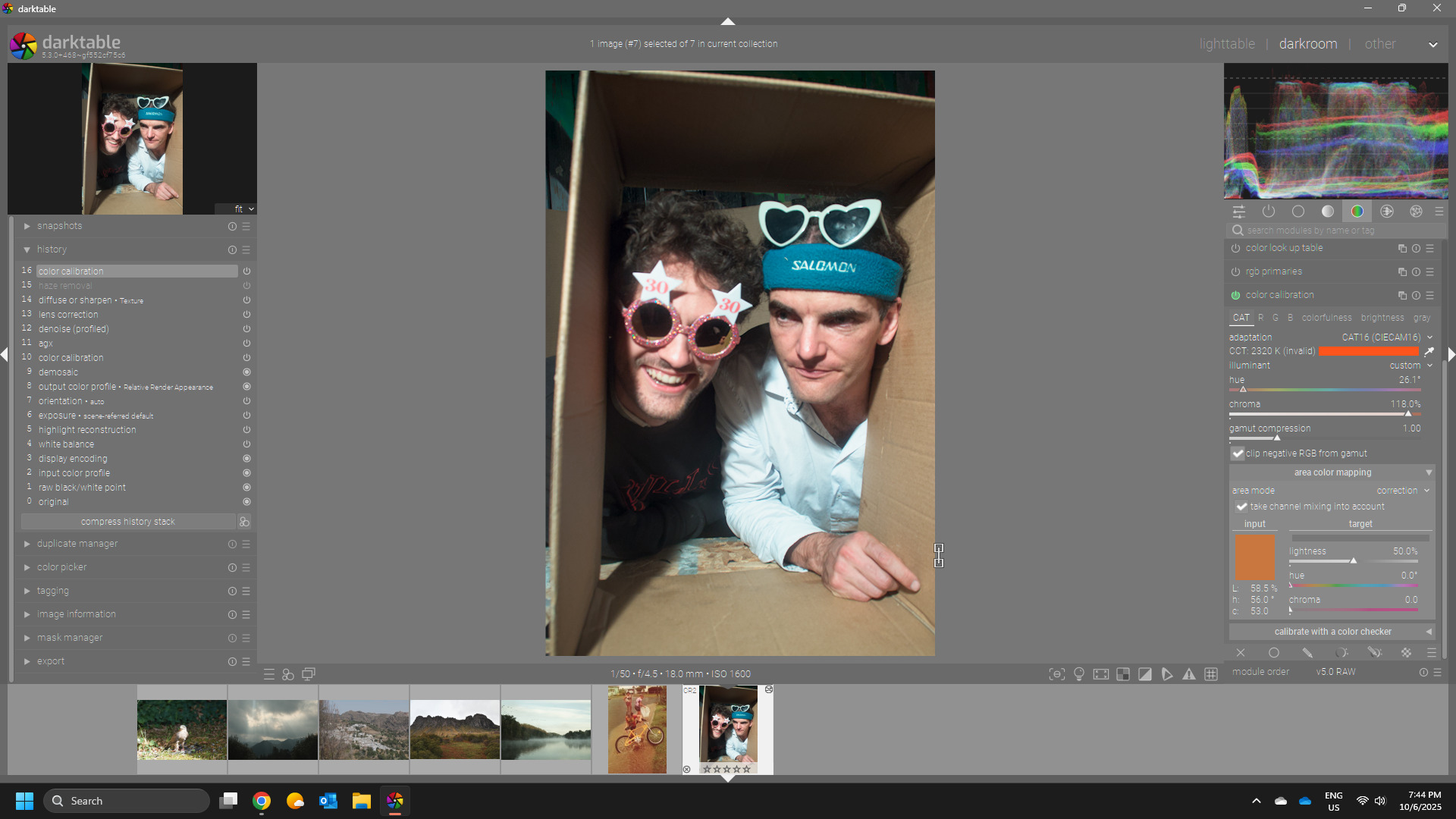Expand the snapshots panel
This screenshot has width=1456, height=819.
(59, 226)
